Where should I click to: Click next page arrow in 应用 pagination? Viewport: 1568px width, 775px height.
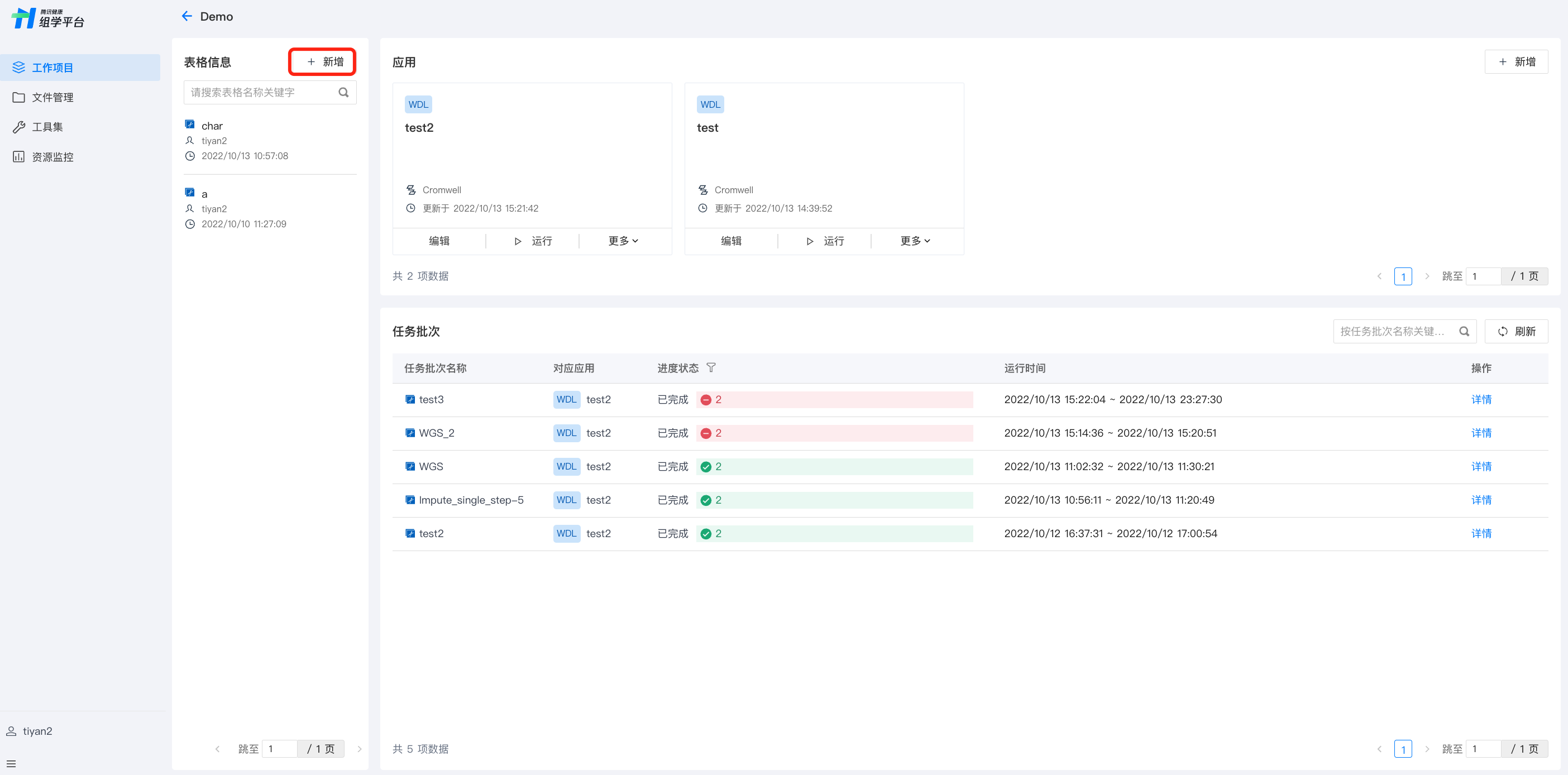pyautogui.click(x=1427, y=276)
